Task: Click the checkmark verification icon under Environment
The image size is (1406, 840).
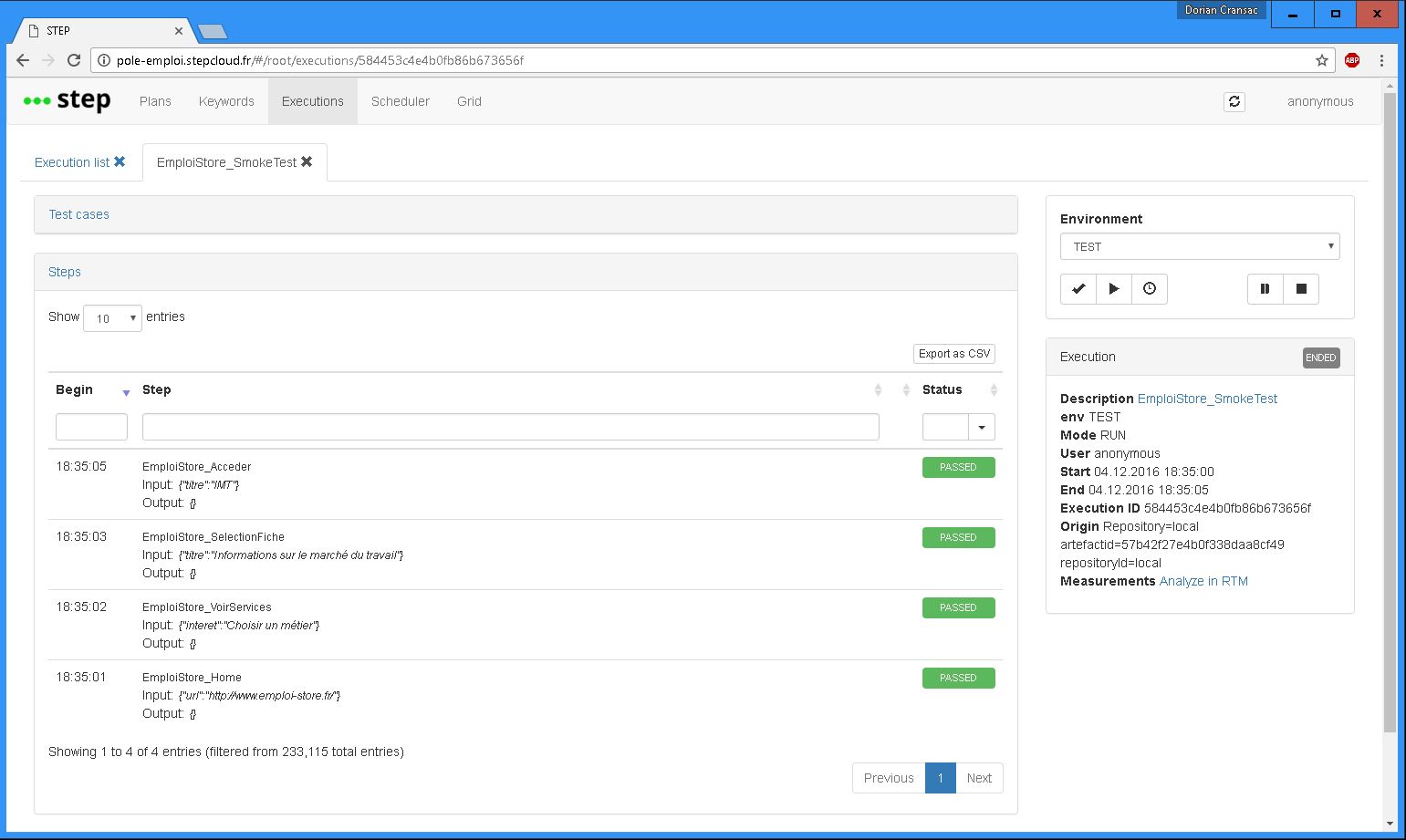Action: pyautogui.click(x=1078, y=288)
